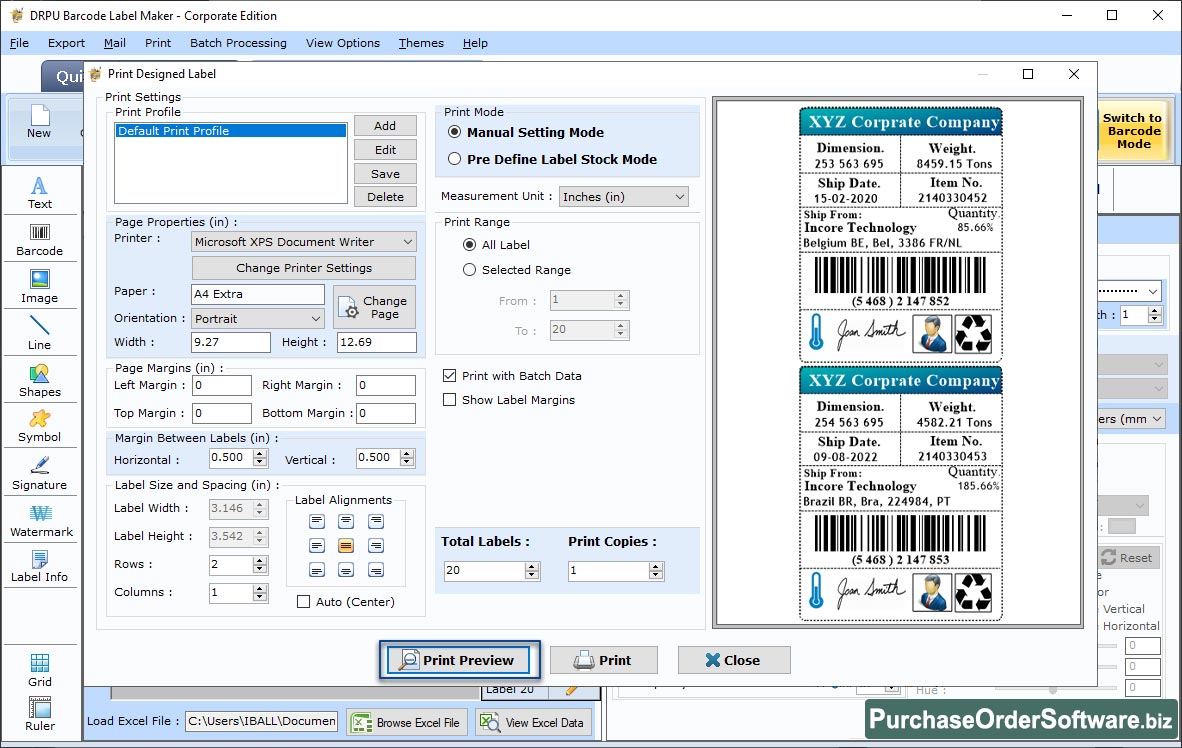Enable Auto (Center) alignment checkbox
1182x748 pixels.
304,602
